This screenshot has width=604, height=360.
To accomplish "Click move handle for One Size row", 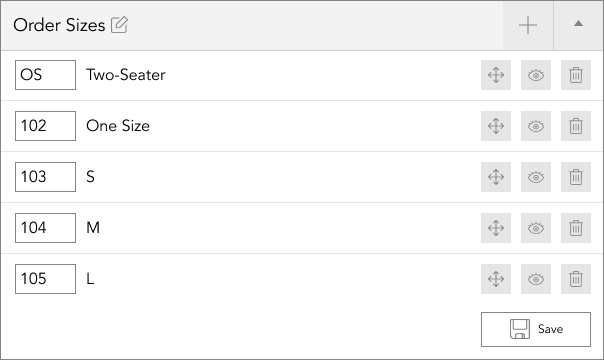I will coord(496,126).
